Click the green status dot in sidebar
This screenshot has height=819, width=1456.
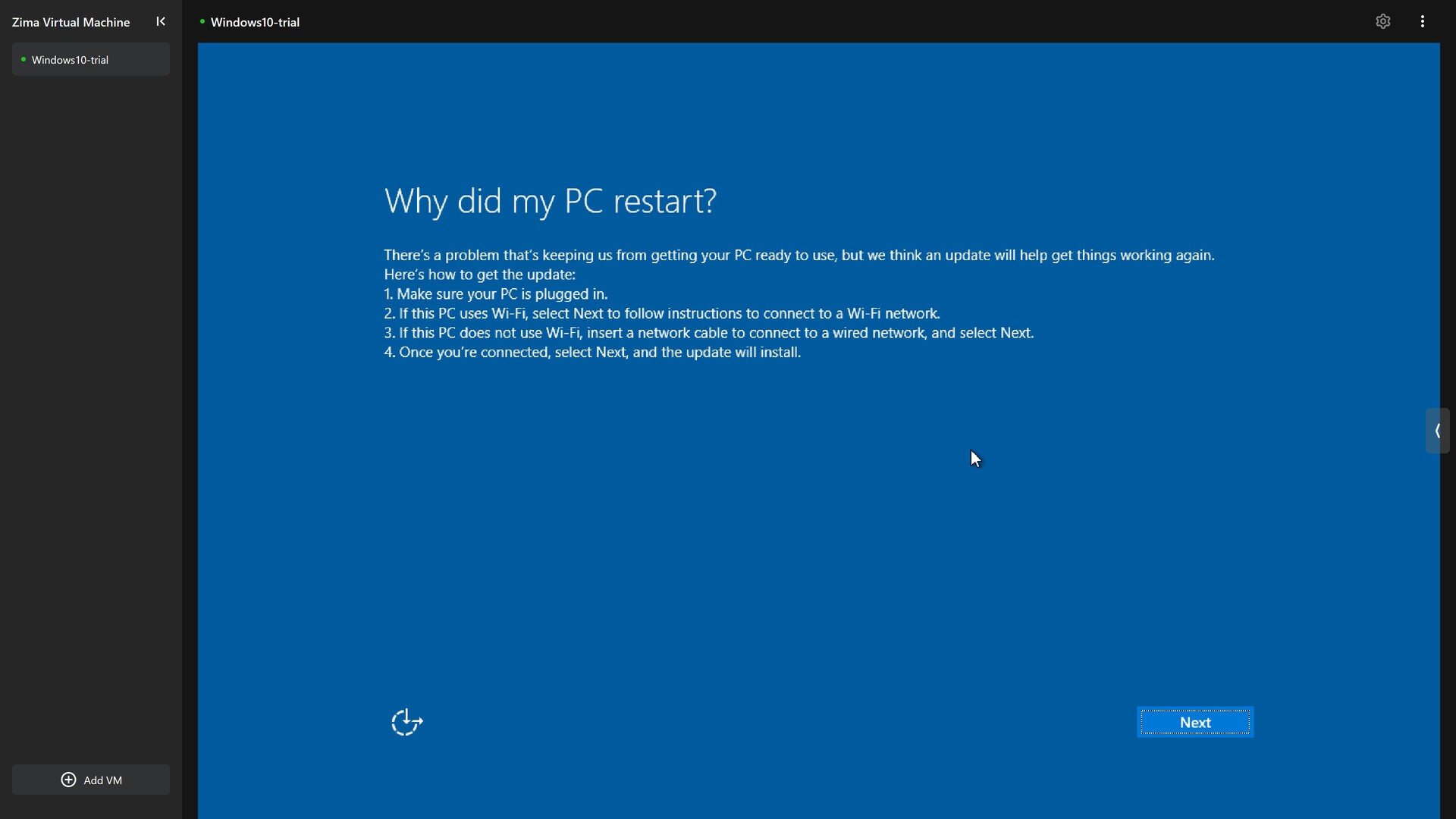pos(24,59)
